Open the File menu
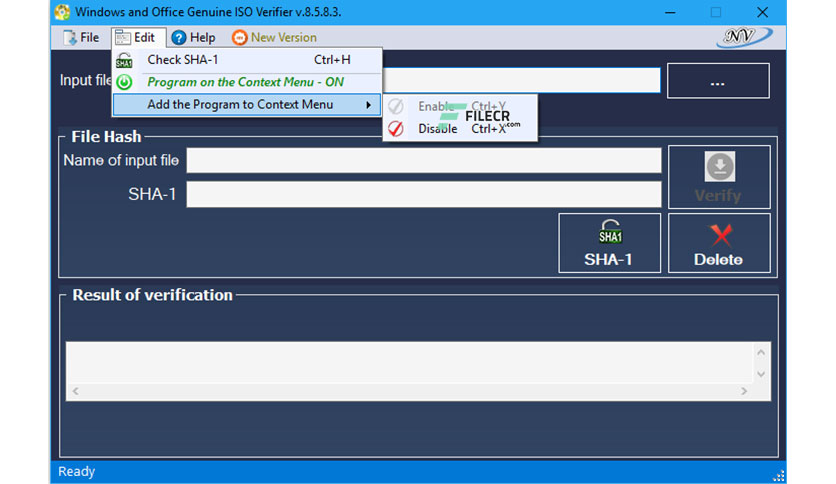Viewport: 836px width, 484px height. click(x=81, y=37)
